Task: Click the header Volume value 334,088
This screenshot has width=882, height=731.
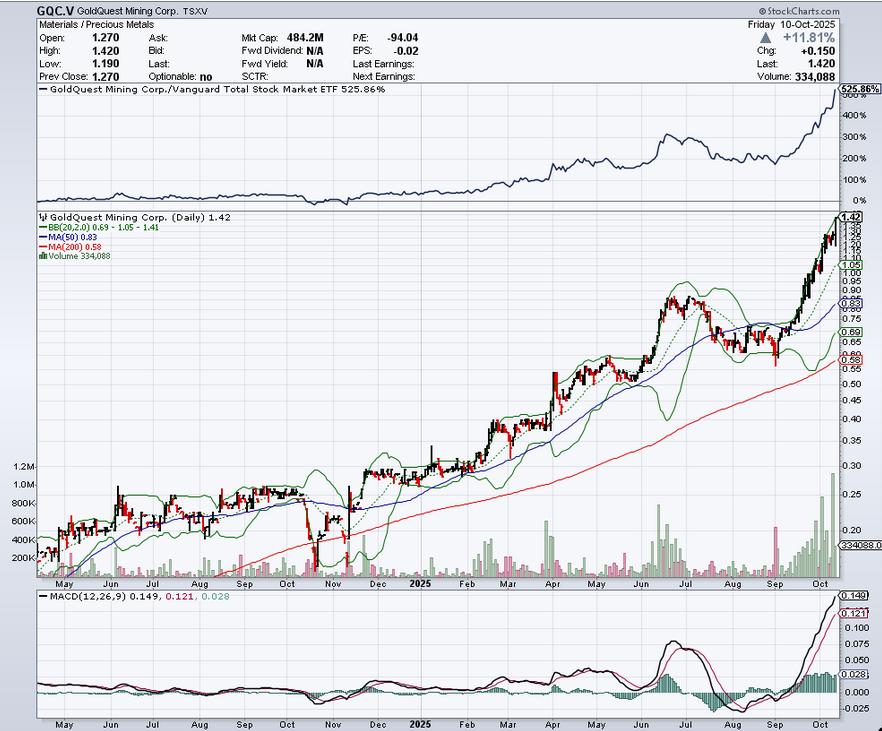Action: pos(815,76)
